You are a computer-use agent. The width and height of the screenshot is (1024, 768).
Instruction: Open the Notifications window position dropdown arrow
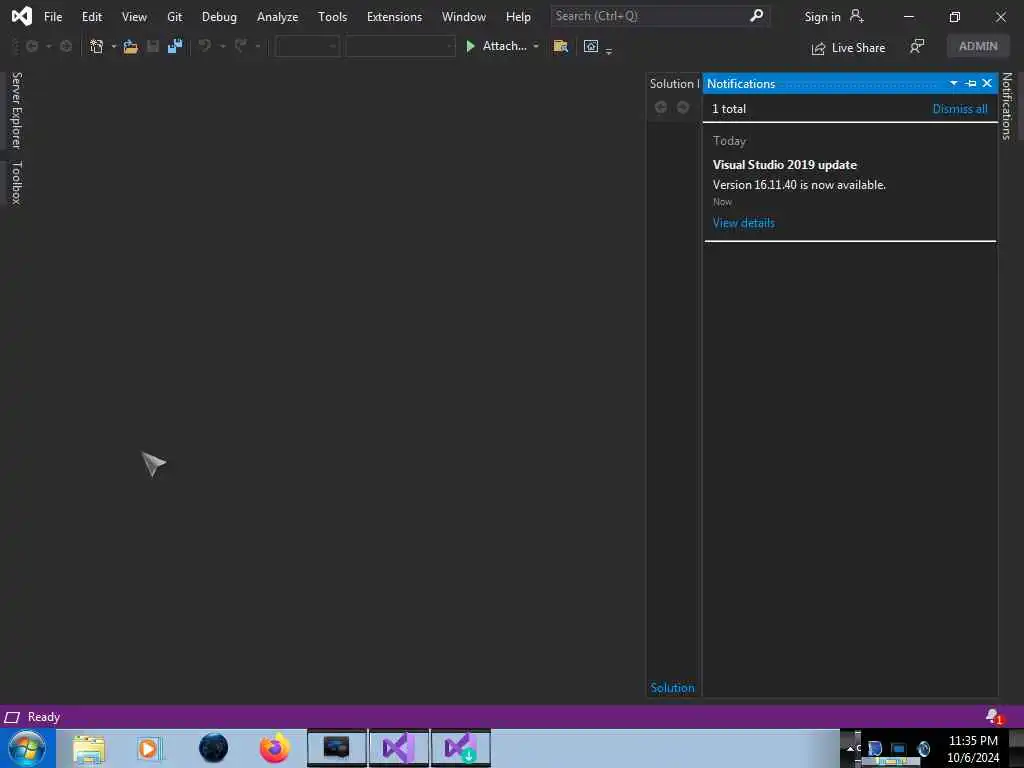953,84
